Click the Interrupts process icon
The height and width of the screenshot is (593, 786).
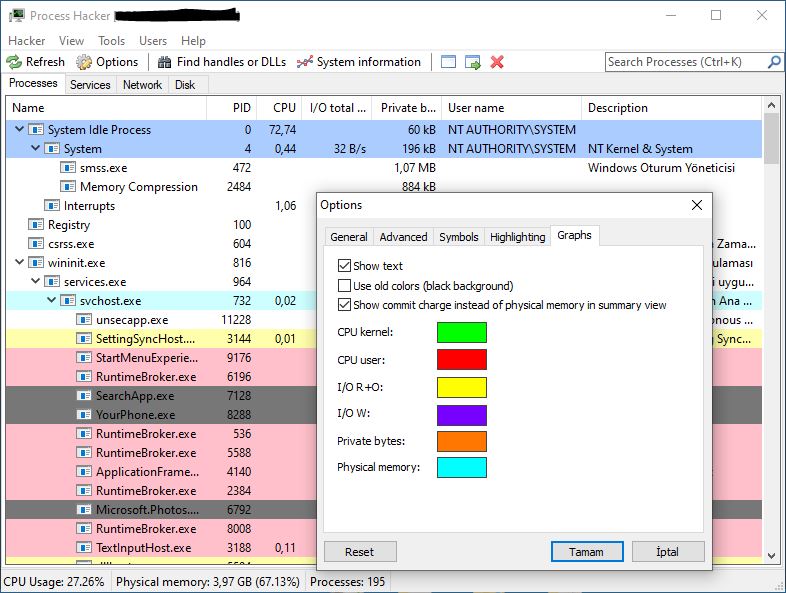[x=52, y=206]
